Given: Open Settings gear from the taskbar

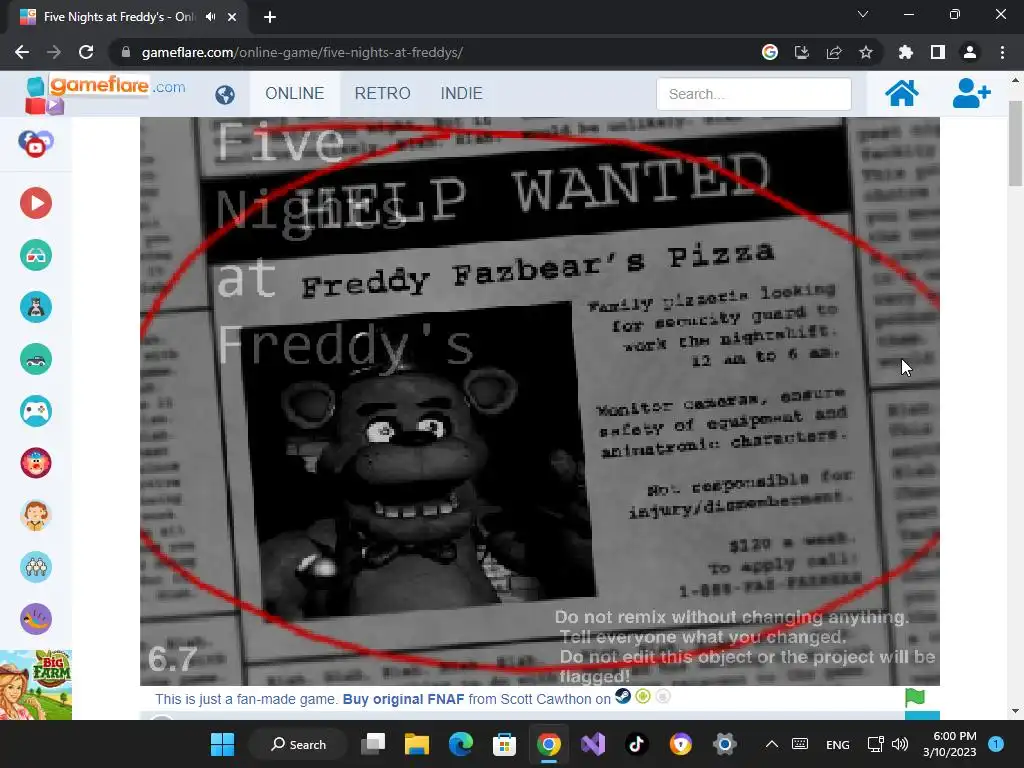Looking at the screenshot, I should click(724, 744).
